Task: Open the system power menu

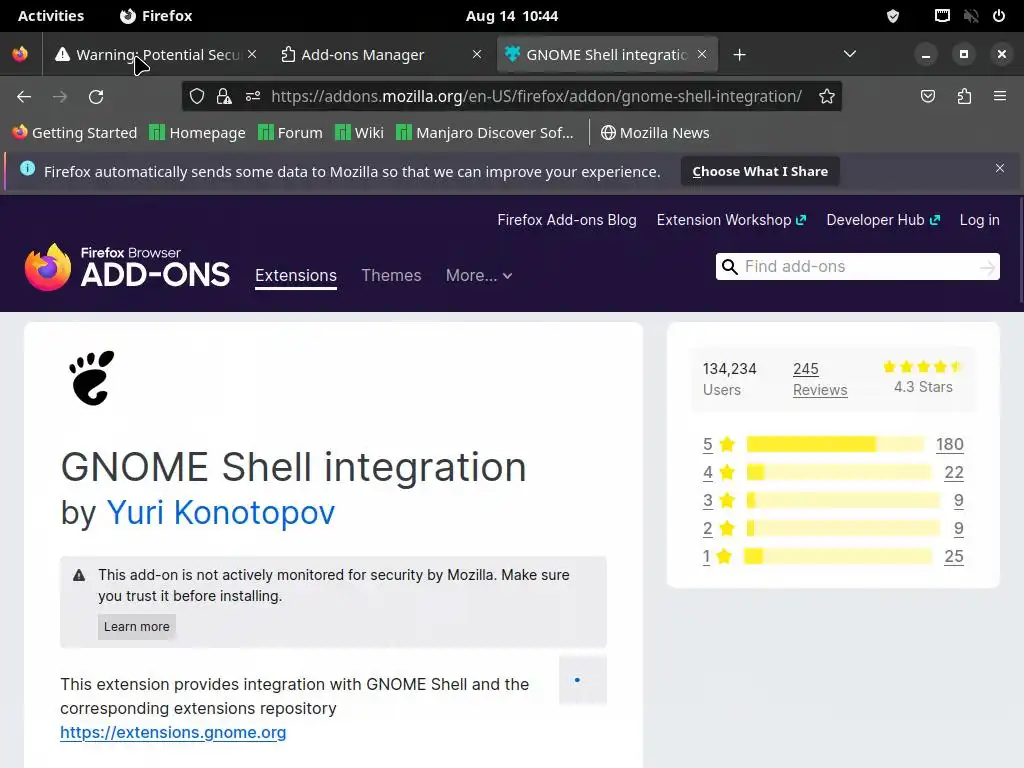Action: (999, 16)
